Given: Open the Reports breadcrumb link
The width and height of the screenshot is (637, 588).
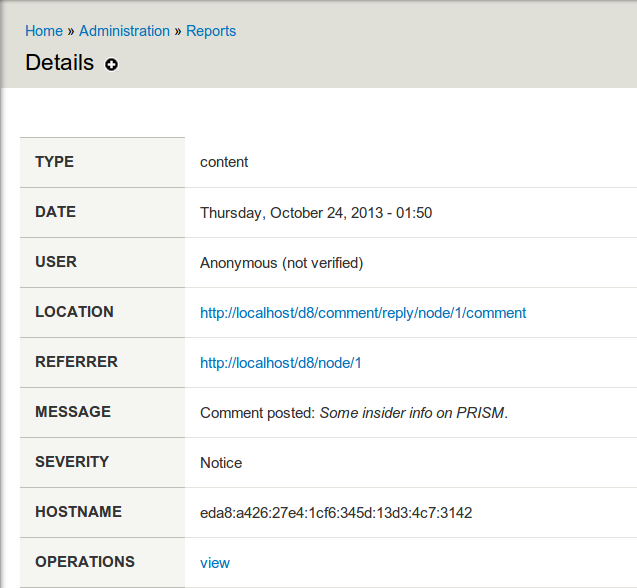Looking at the screenshot, I should tap(211, 31).
